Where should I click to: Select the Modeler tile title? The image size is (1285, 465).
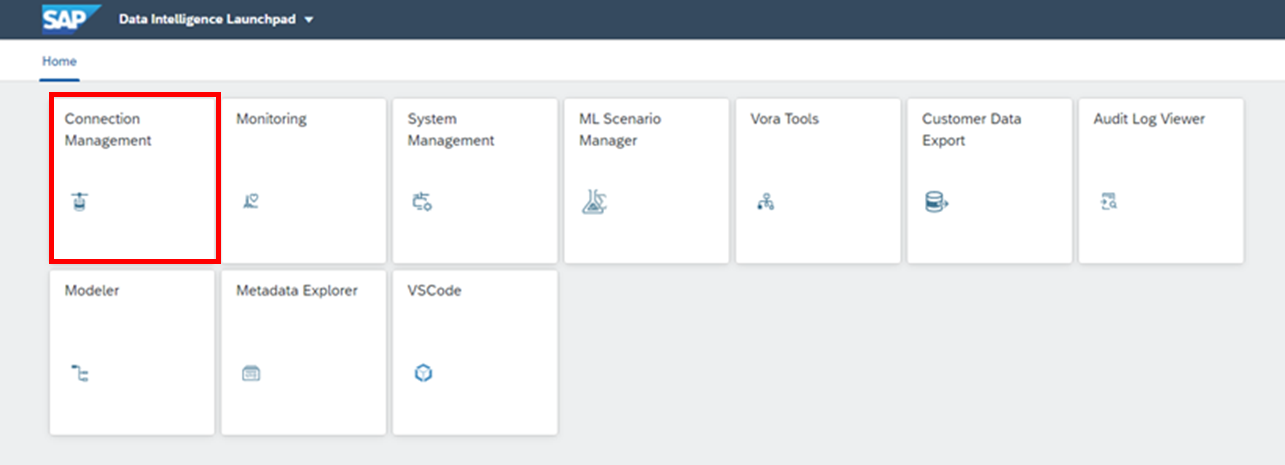click(92, 291)
